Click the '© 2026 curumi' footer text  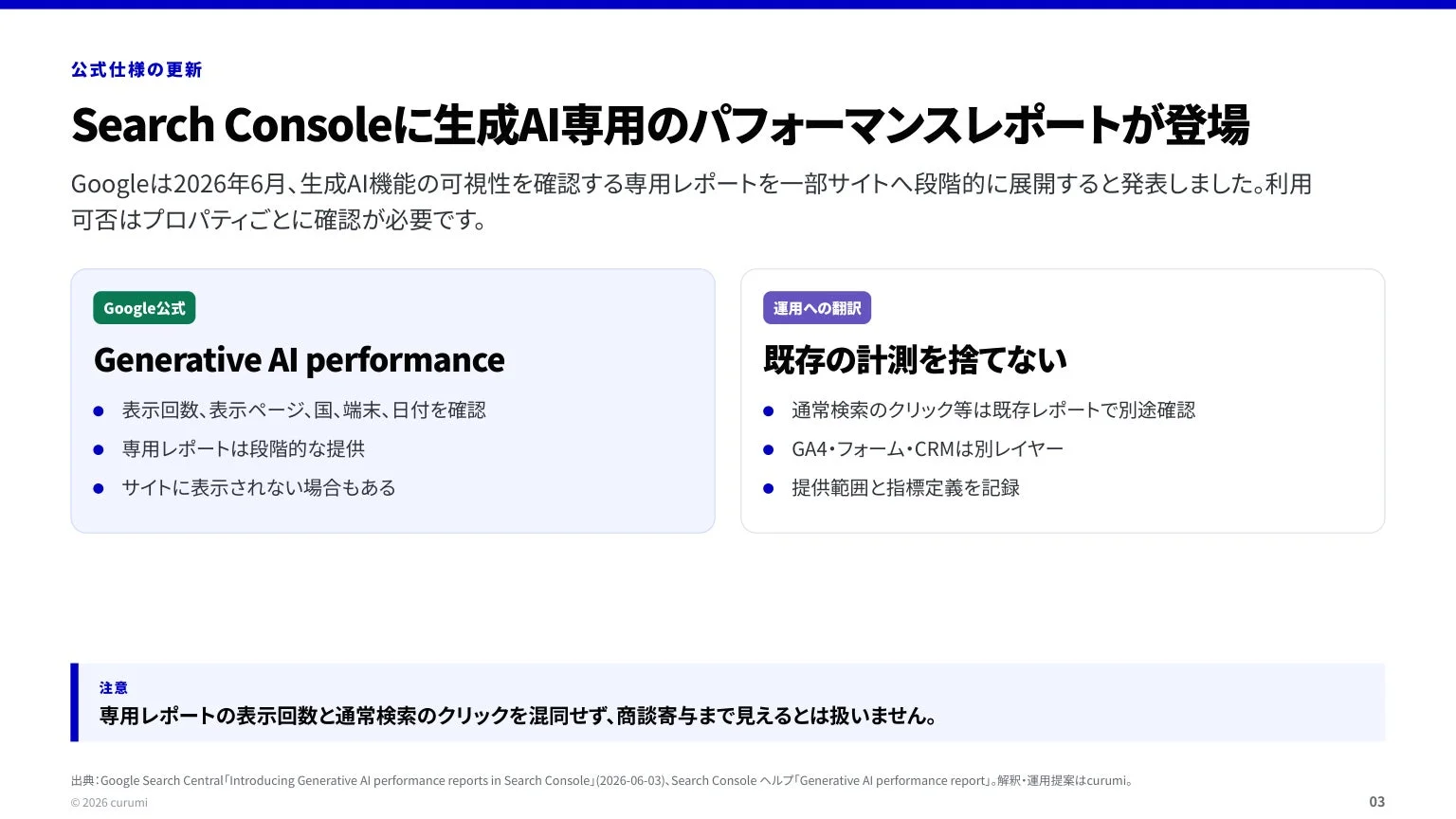coord(109,802)
